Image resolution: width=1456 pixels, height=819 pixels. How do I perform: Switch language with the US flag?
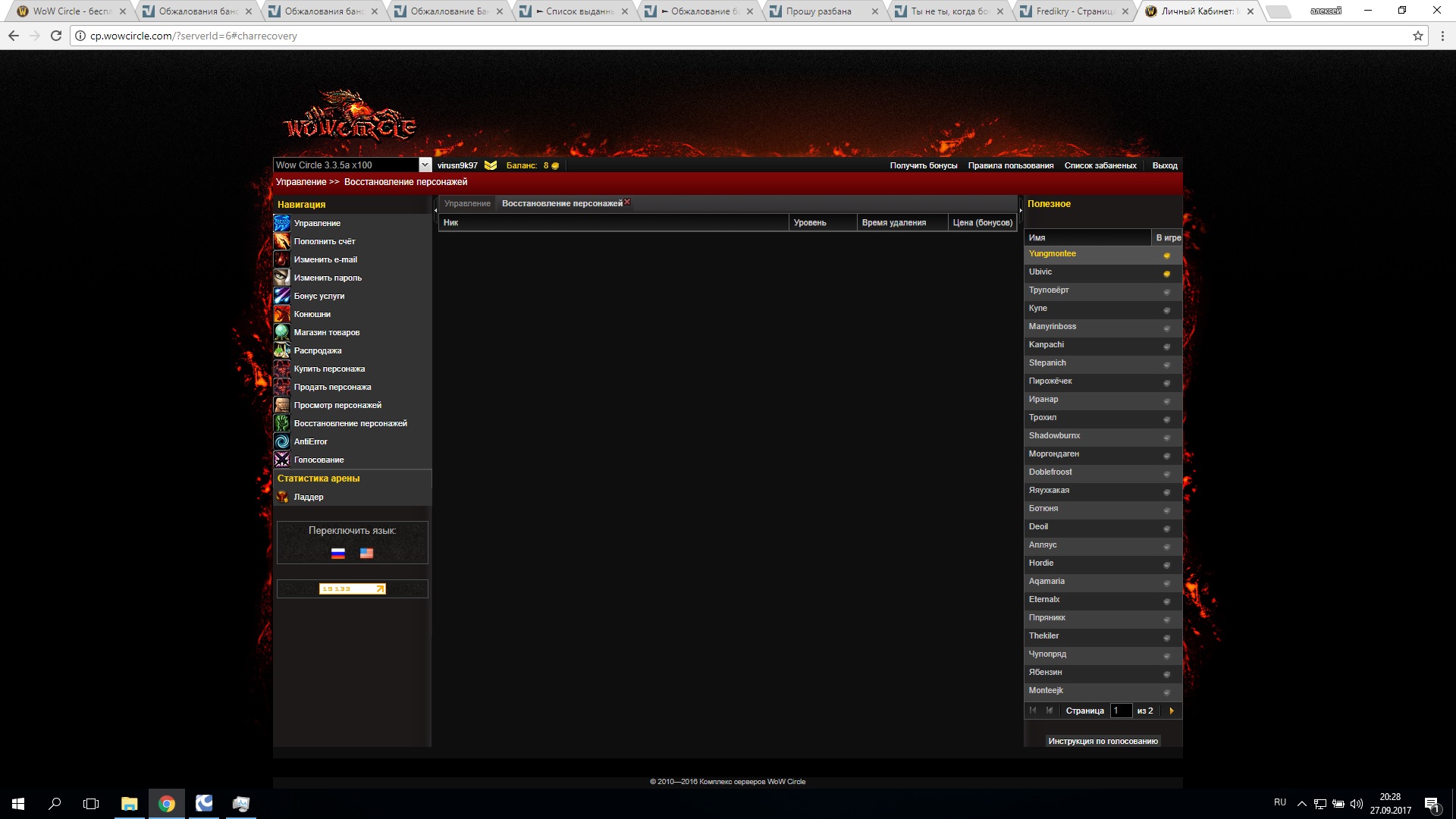366,554
